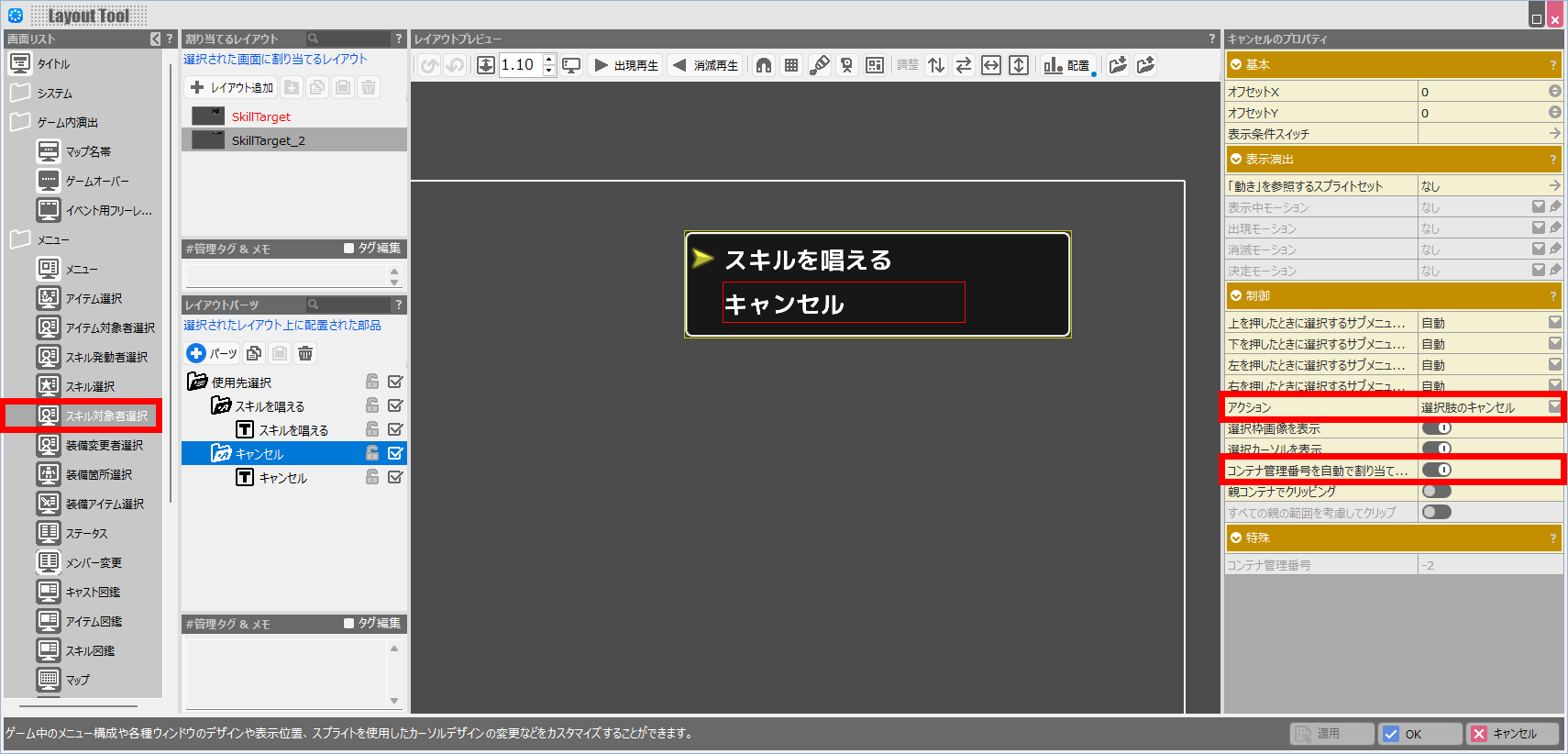Click the magnet snap icon in preview toolbar

(763, 65)
